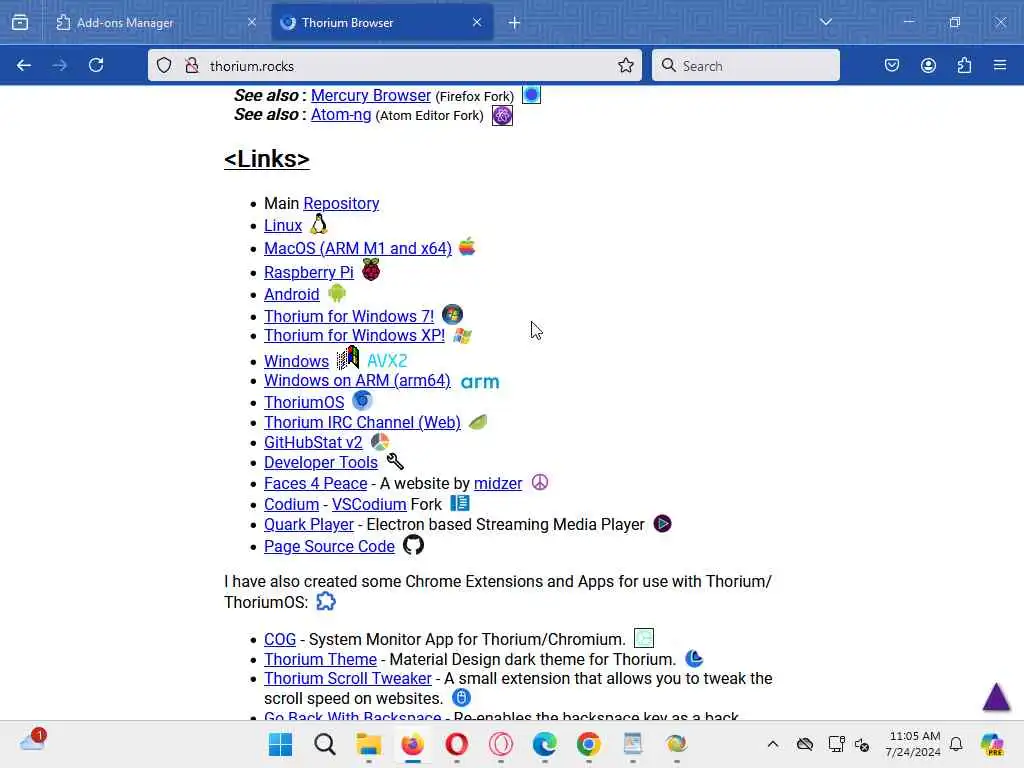Open Thorium for Windows 7! link
1024x768 pixels.
[x=349, y=317]
